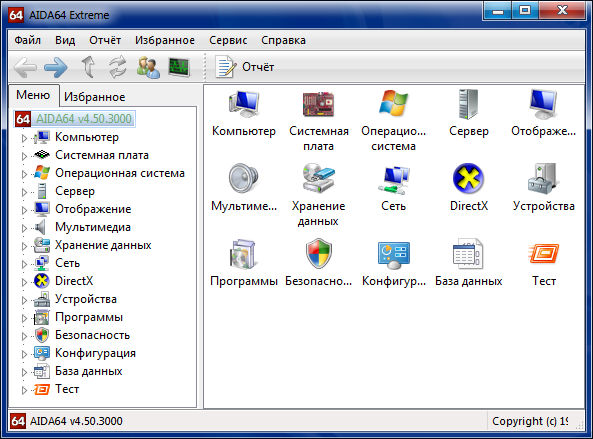Select Сервер label in the tree
This screenshot has width=593, height=439.
click(x=75, y=191)
